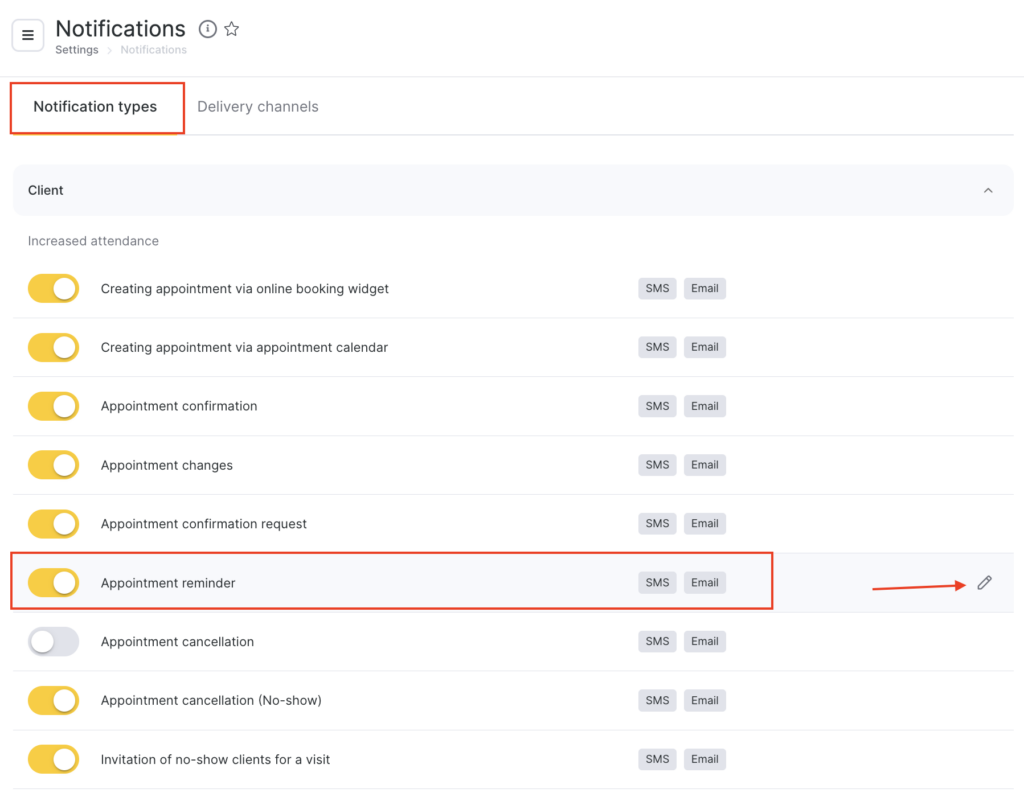1024x797 pixels.
Task: Click Email tag for Appointment cancellation (No-show)
Action: click(x=705, y=700)
